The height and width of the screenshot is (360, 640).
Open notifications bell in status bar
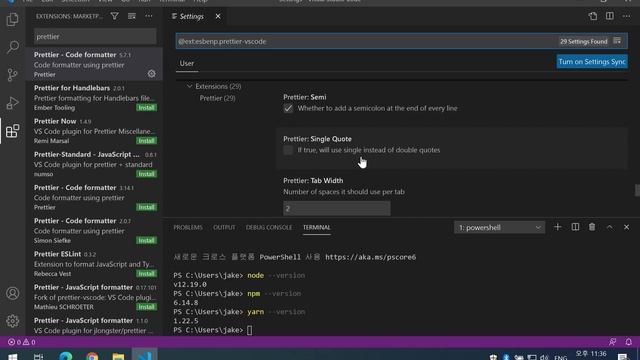tap(629, 342)
